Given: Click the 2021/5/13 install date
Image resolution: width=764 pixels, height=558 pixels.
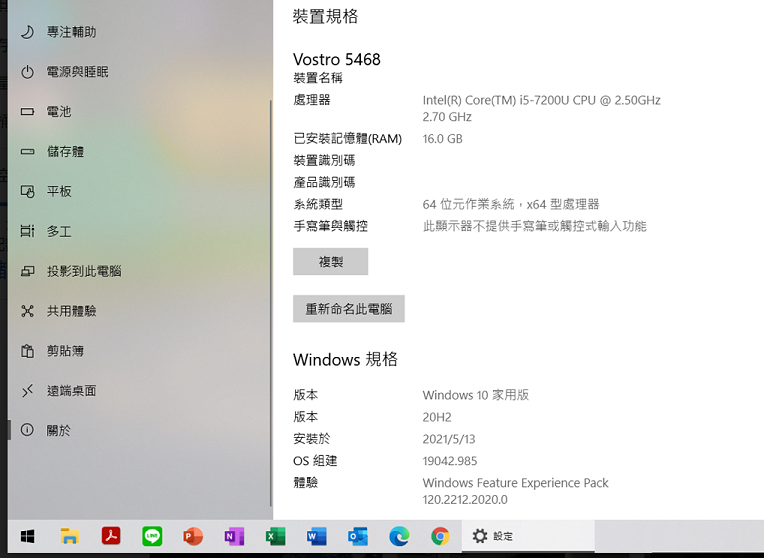Looking at the screenshot, I should [449, 439].
